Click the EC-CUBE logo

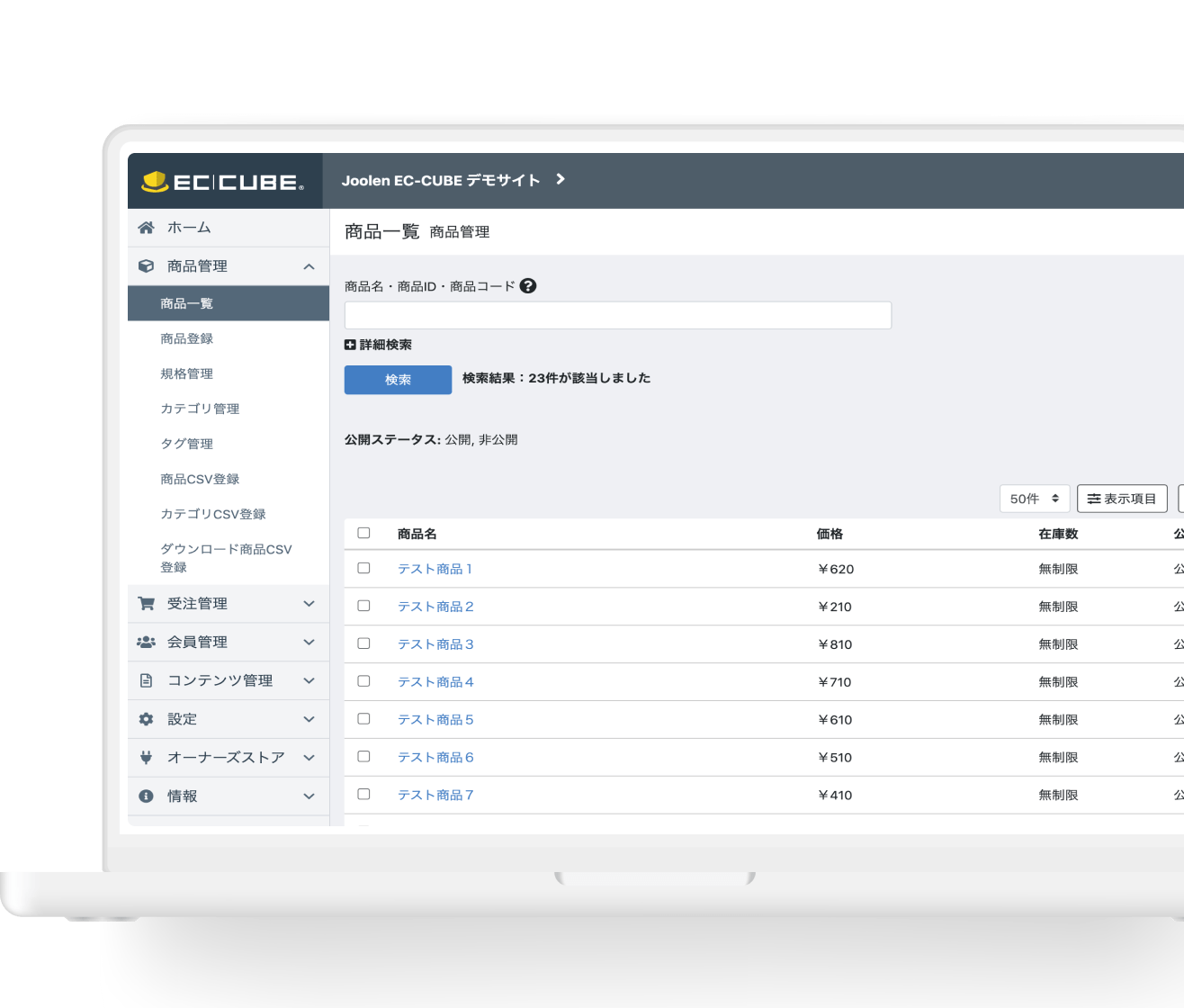point(222,182)
